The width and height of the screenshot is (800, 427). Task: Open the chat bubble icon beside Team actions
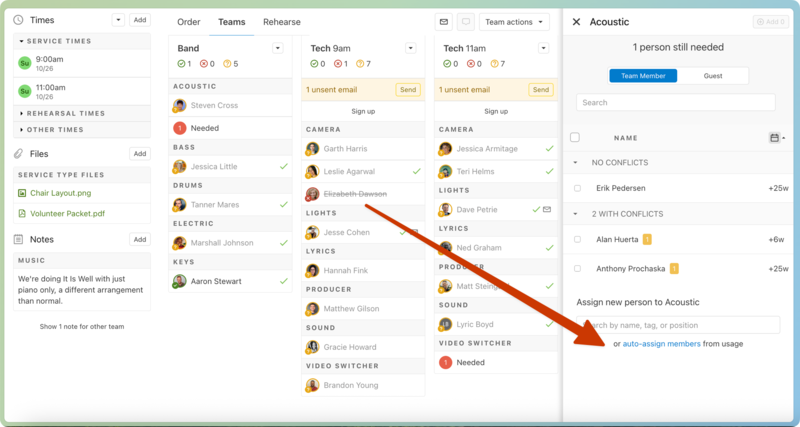pyautogui.click(x=466, y=22)
